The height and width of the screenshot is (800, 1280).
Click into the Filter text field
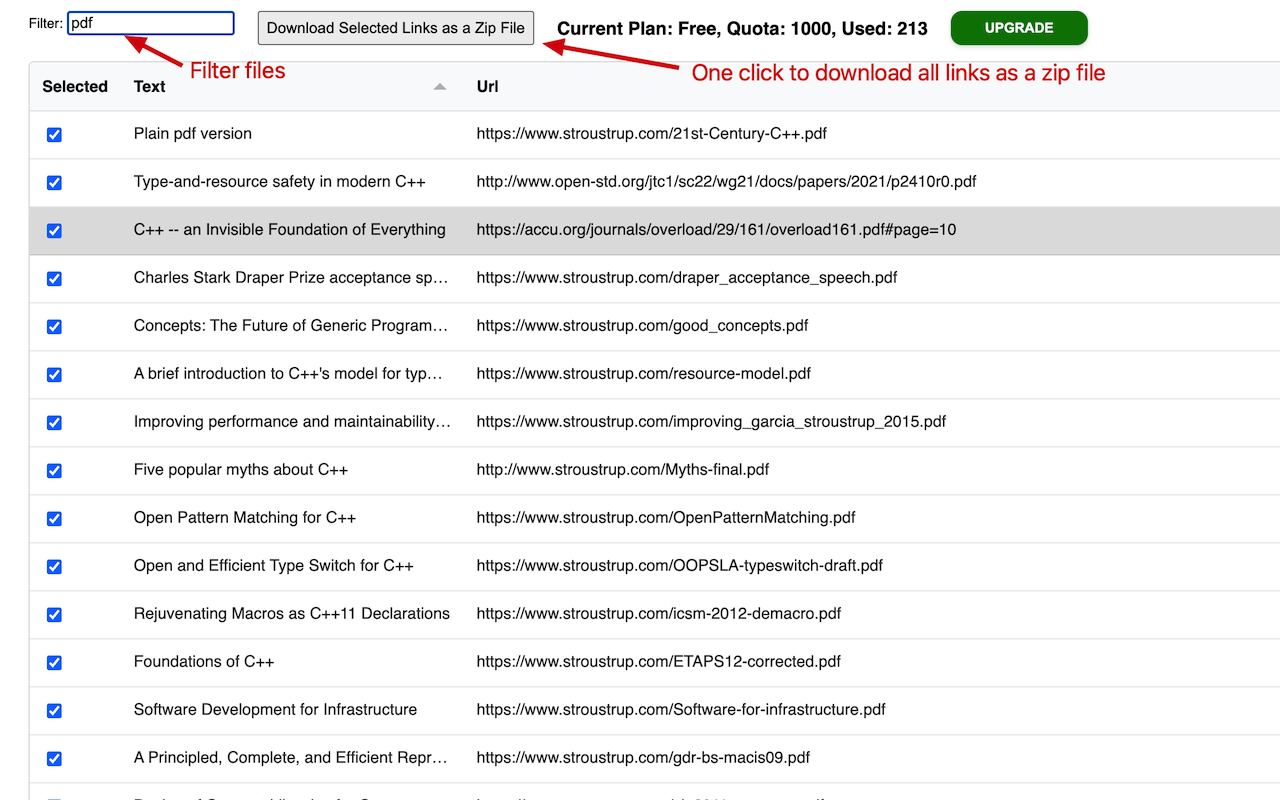click(x=150, y=23)
